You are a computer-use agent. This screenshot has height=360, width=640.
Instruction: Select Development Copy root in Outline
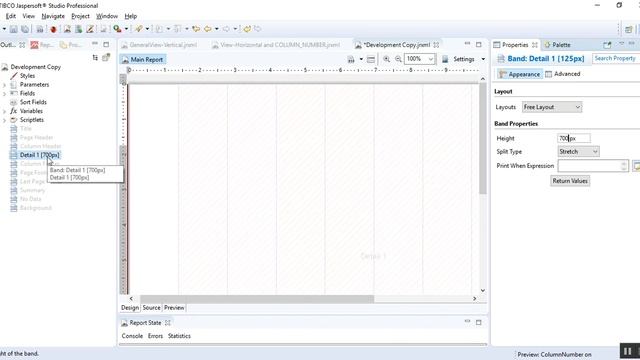coord(36,67)
